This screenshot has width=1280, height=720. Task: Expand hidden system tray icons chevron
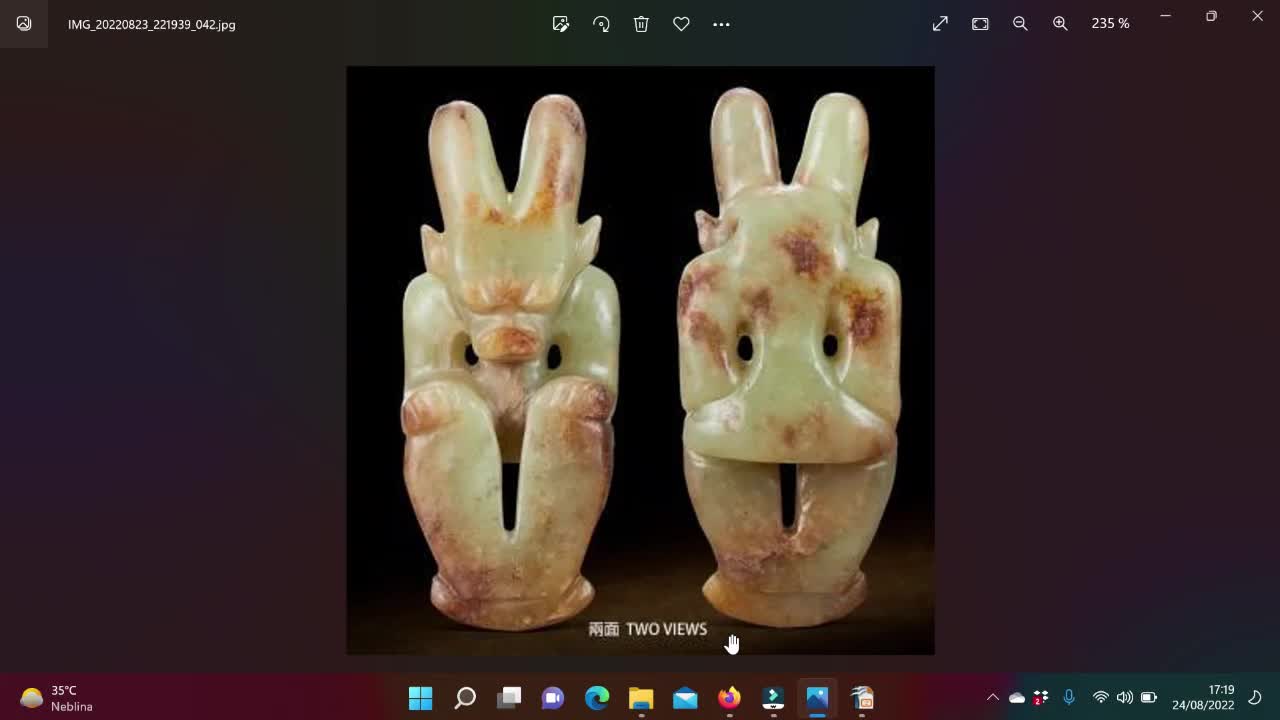(993, 697)
